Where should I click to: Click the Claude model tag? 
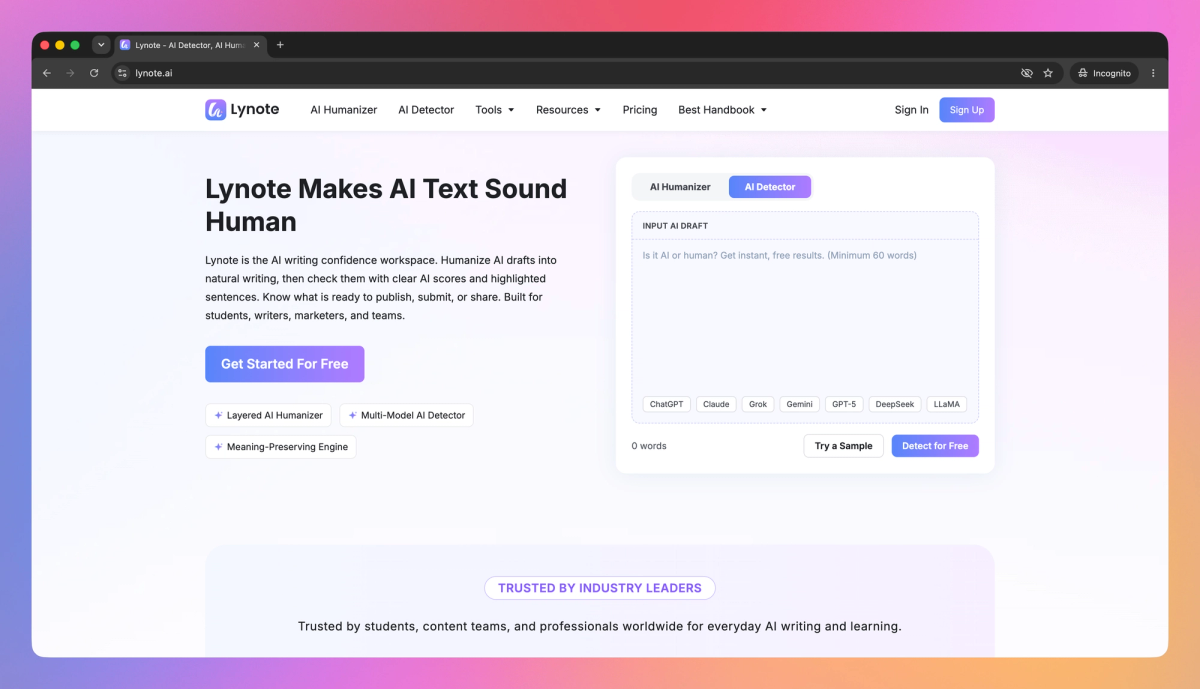click(x=716, y=404)
